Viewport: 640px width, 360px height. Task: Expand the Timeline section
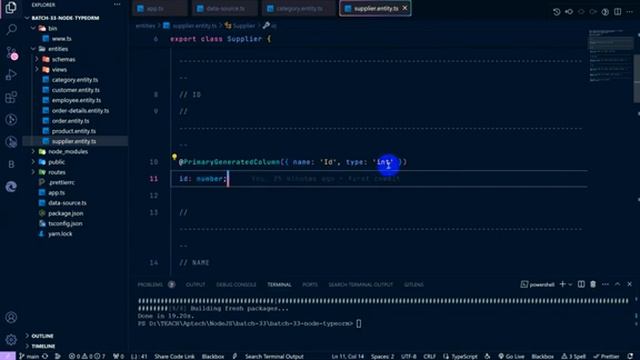pyautogui.click(x=43, y=346)
